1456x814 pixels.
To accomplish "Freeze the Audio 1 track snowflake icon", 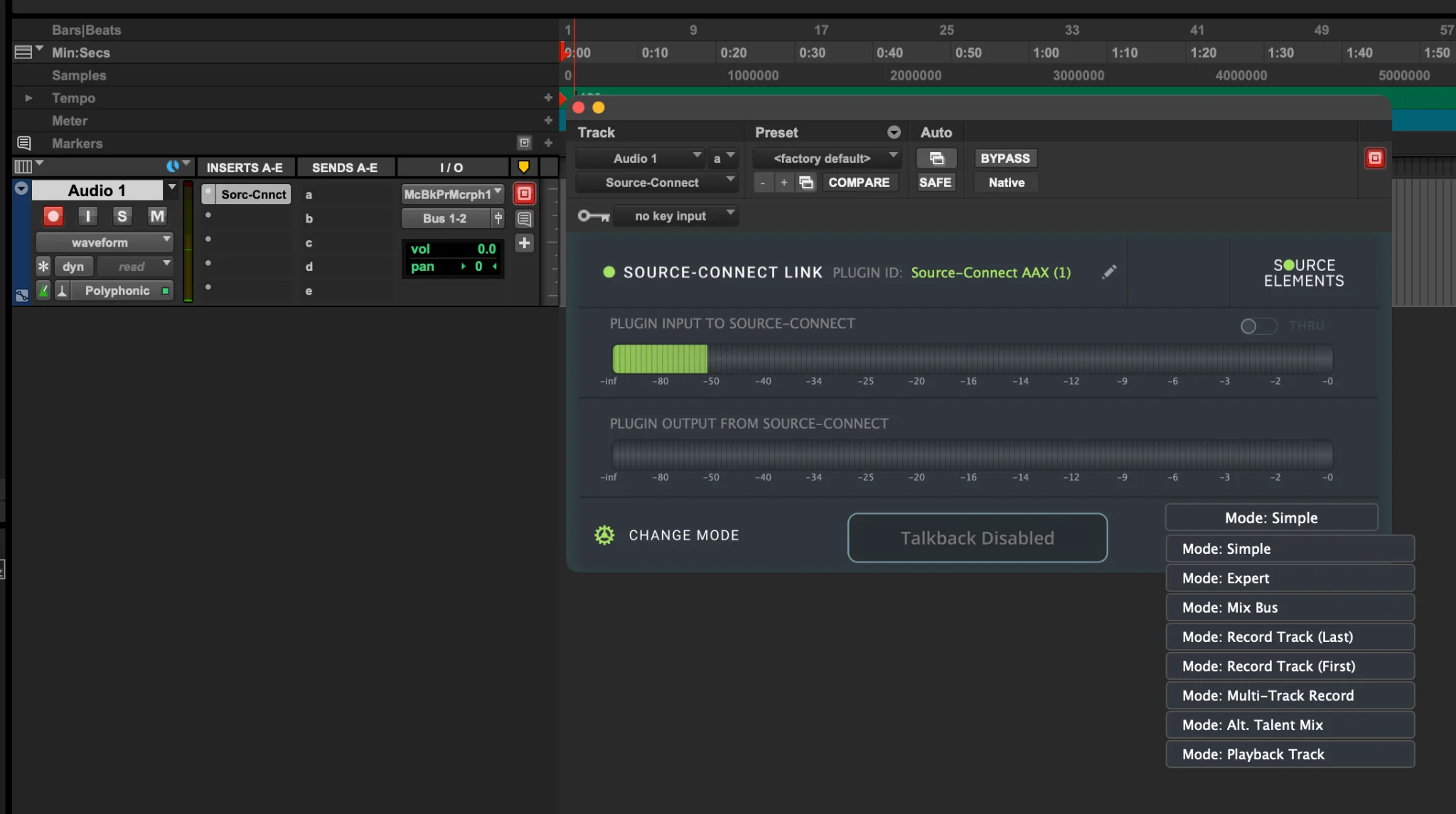I will [43, 267].
